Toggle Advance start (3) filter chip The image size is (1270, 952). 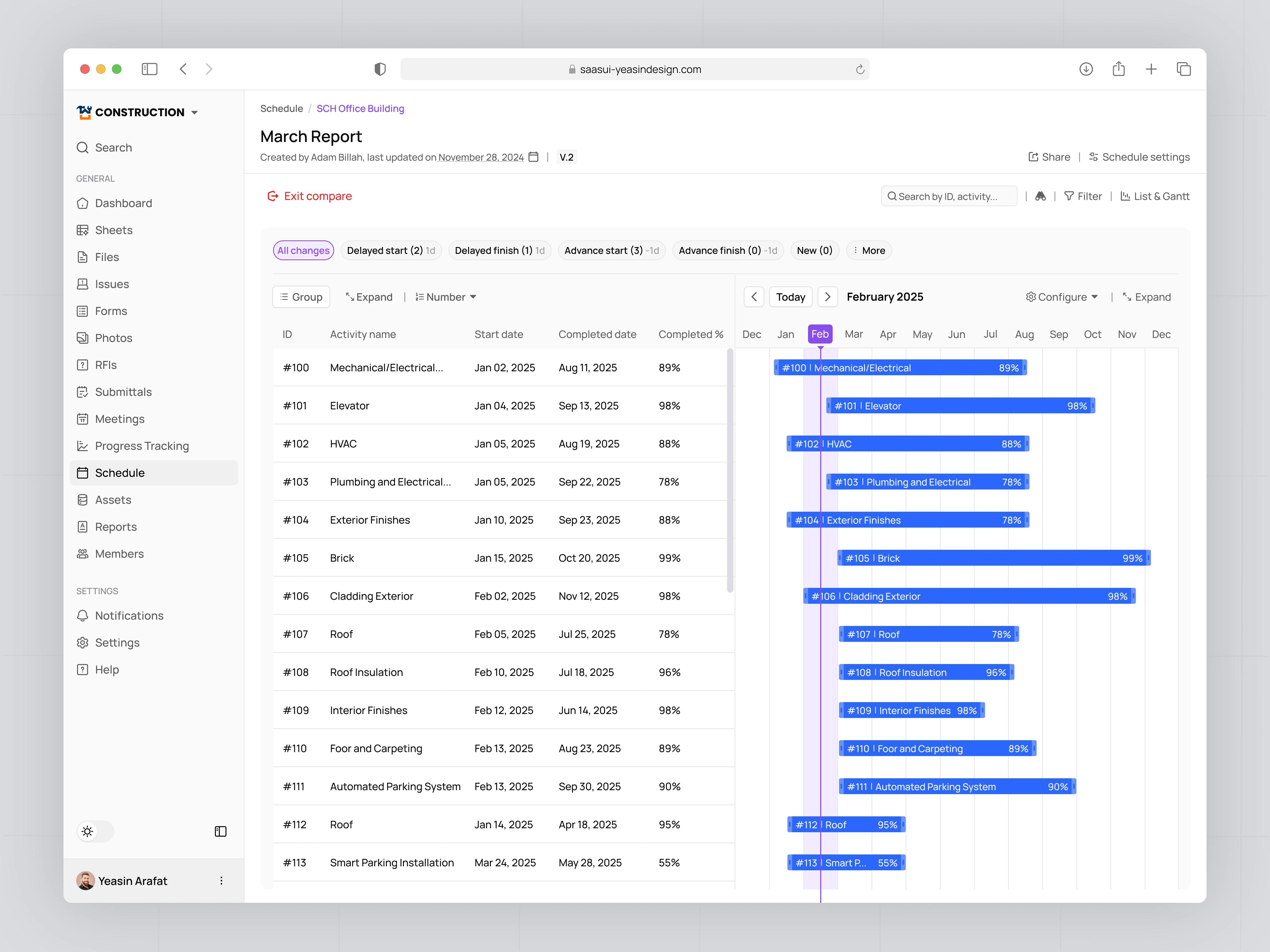coord(611,250)
